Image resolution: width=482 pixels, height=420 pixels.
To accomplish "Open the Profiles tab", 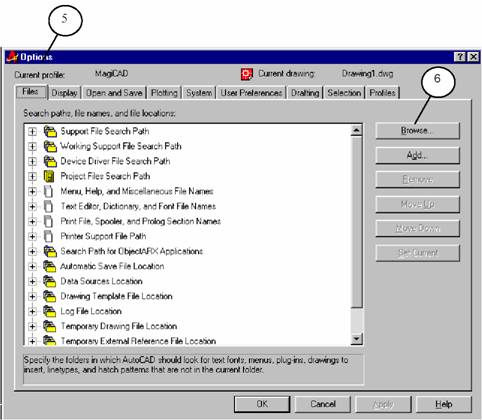I will coord(382,93).
